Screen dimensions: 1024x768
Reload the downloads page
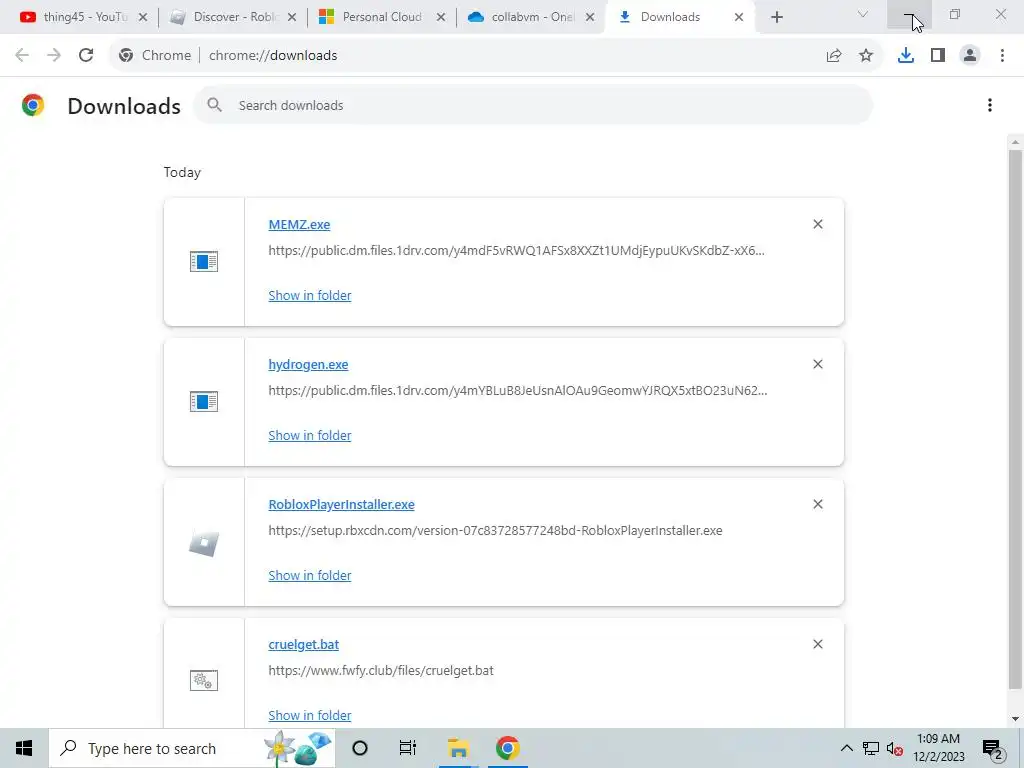[x=86, y=56]
